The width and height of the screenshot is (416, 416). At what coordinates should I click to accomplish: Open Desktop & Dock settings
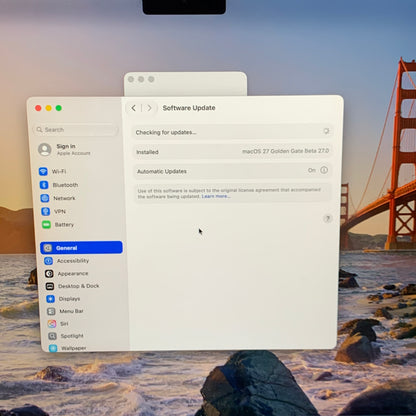[x=72, y=286]
